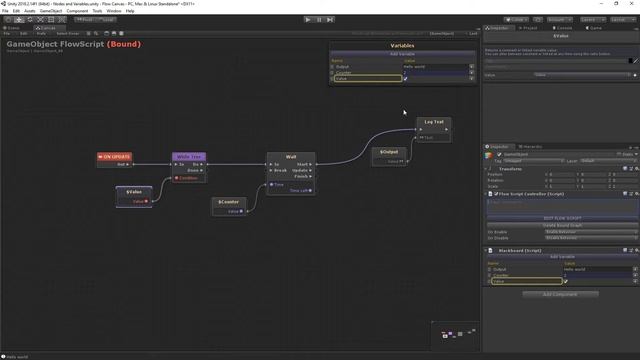Image resolution: width=640 pixels, height=360 pixels.
Task: Click the minimap in canvas corner
Action: (x=456, y=335)
